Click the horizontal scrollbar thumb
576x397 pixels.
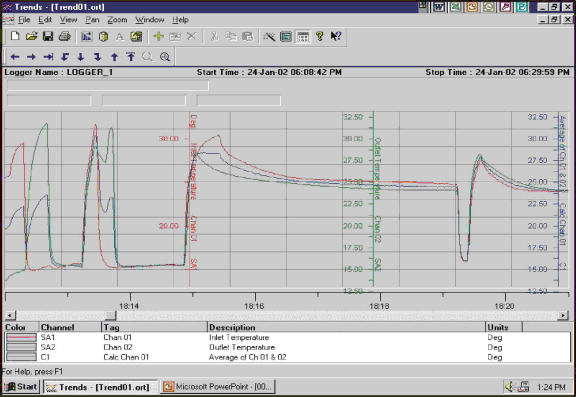click(110, 315)
